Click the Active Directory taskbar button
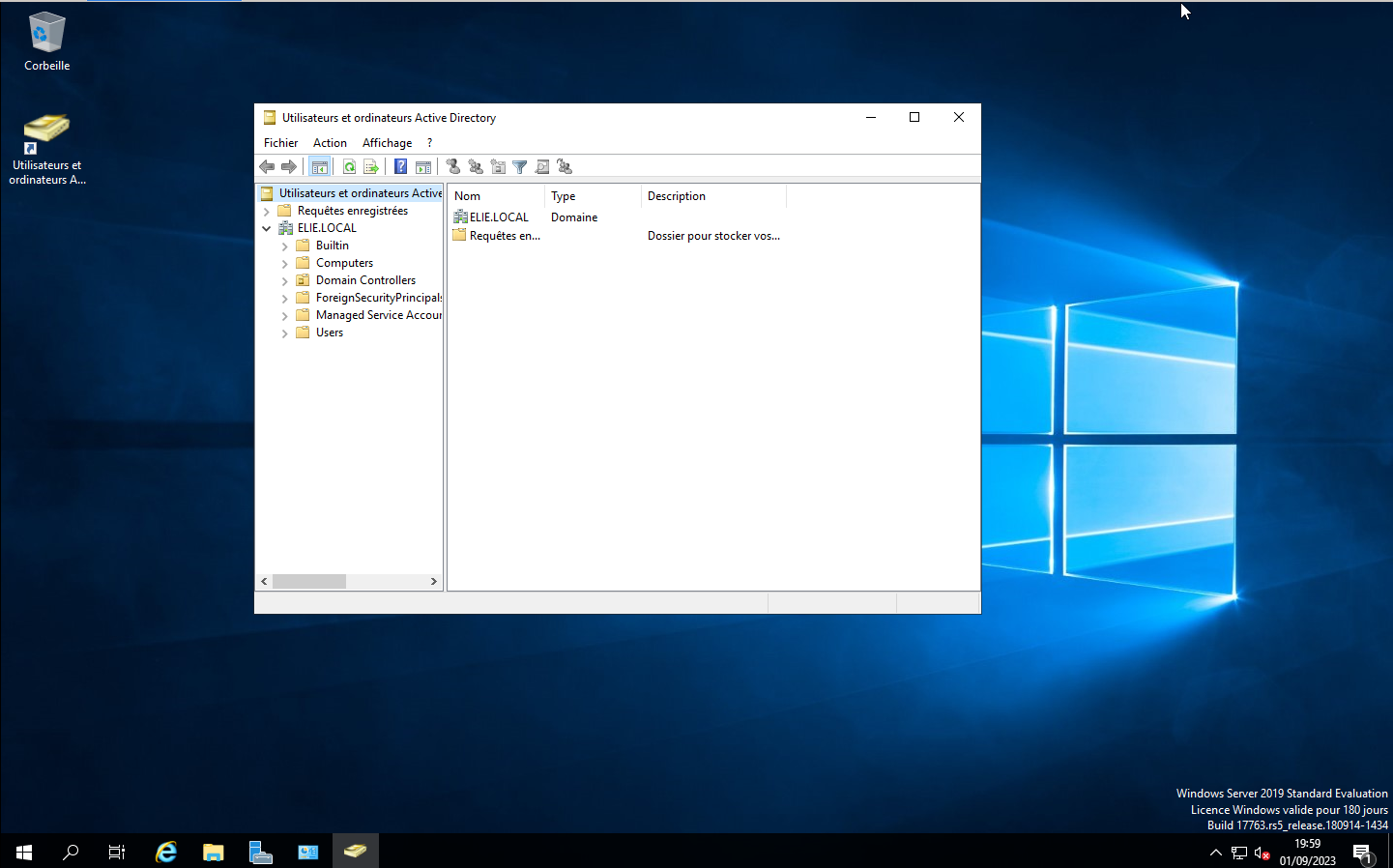 355,852
